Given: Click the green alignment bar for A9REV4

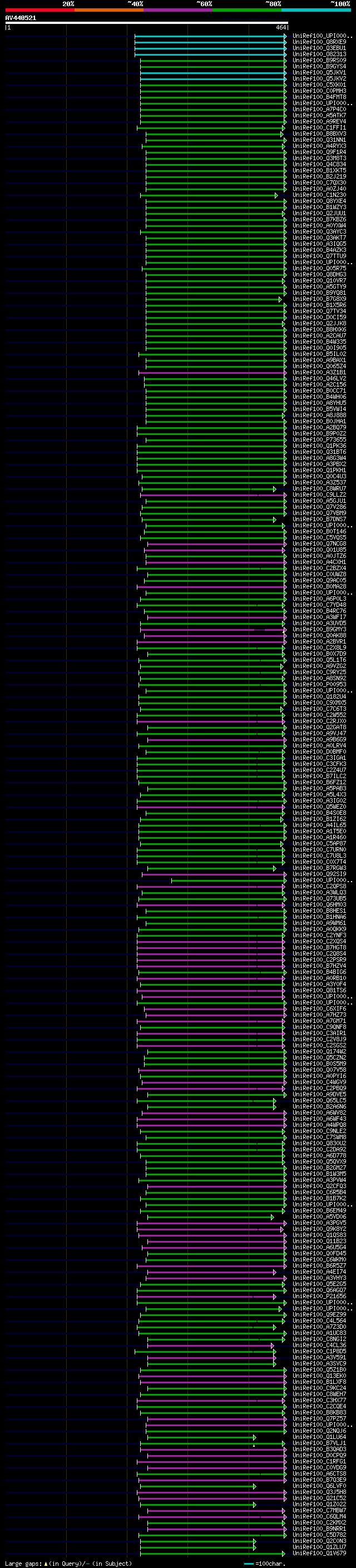Looking at the screenshot, I should tap(213, 122).
